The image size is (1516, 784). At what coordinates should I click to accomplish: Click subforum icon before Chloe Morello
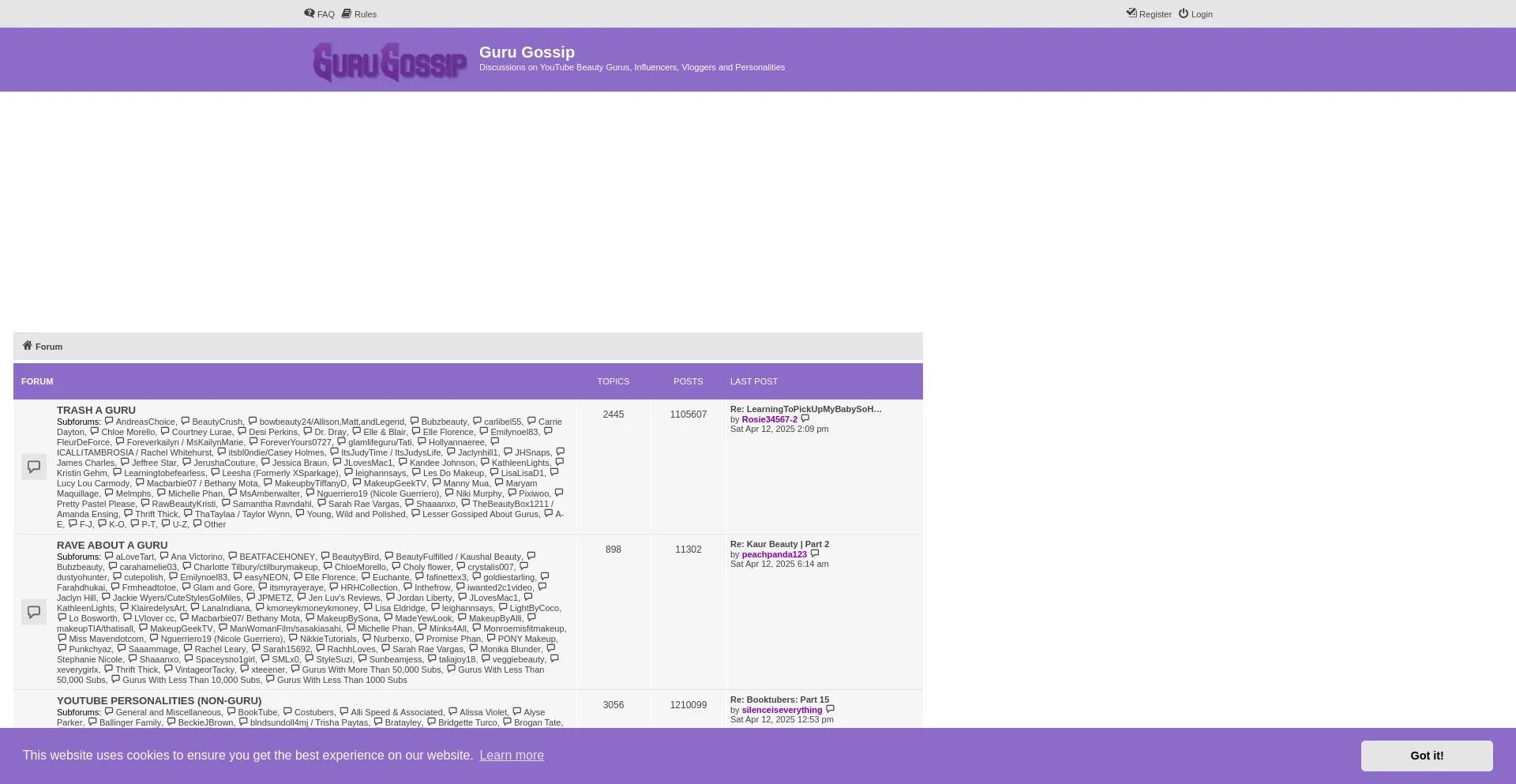pyautogui.click(x=95, y=432)
